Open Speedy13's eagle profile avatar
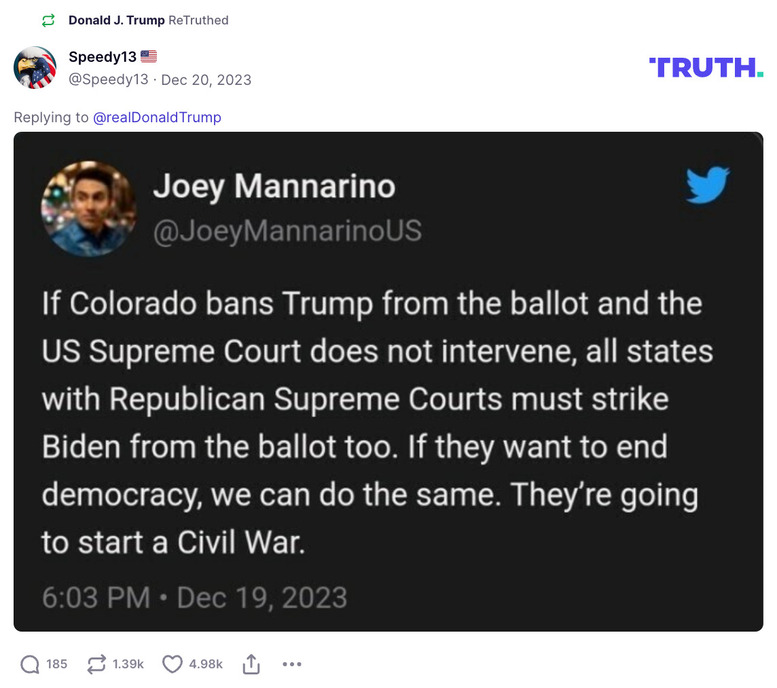This screenshot has height=688, width=777. pos(34,67)
